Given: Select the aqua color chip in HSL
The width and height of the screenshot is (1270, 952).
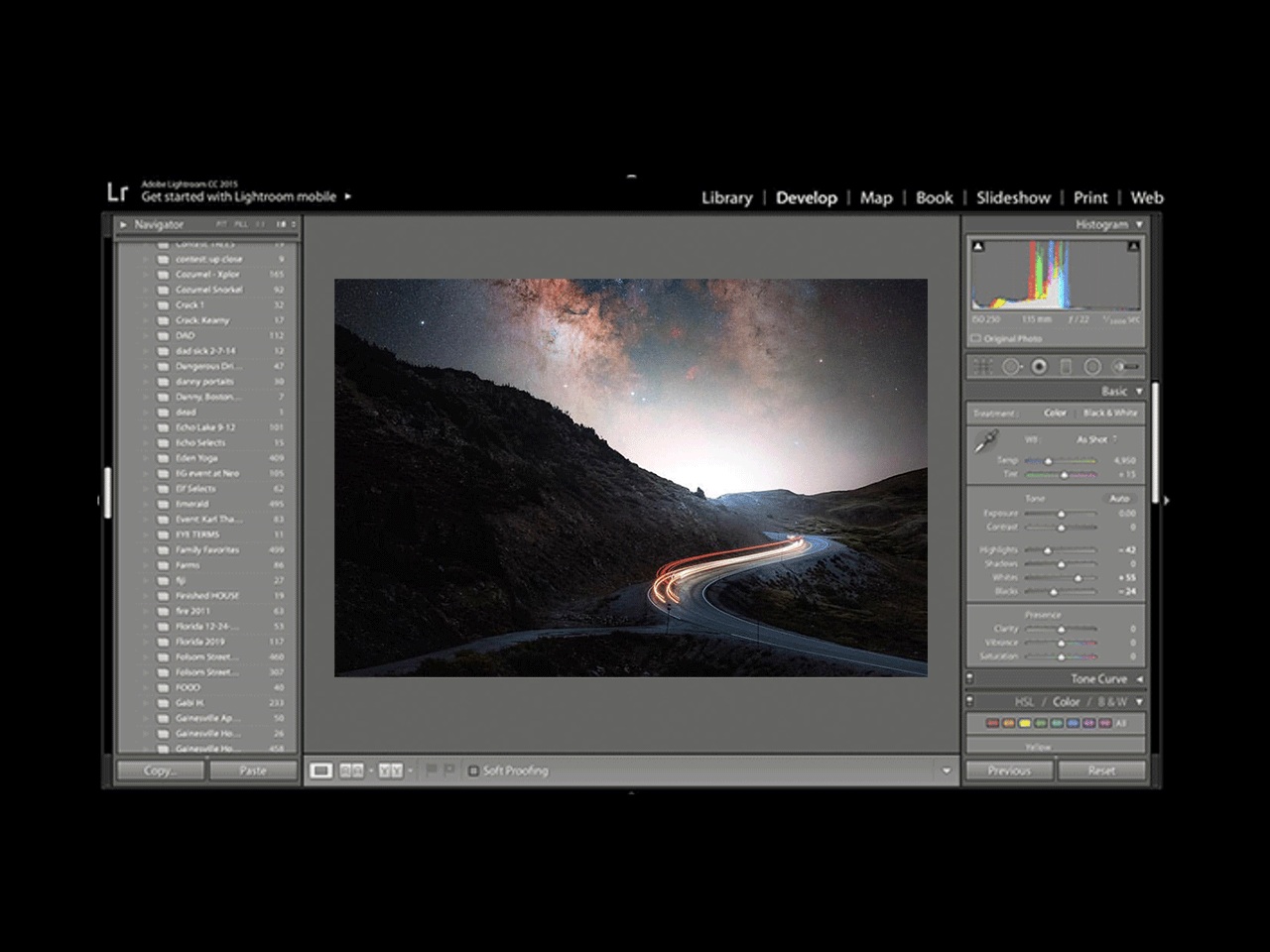Looking at the screenshot, I should click(1059, 724).
